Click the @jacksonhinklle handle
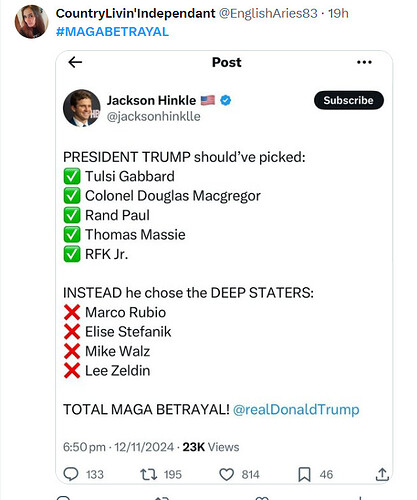The image size is (417, 500). tap(154, 117)
